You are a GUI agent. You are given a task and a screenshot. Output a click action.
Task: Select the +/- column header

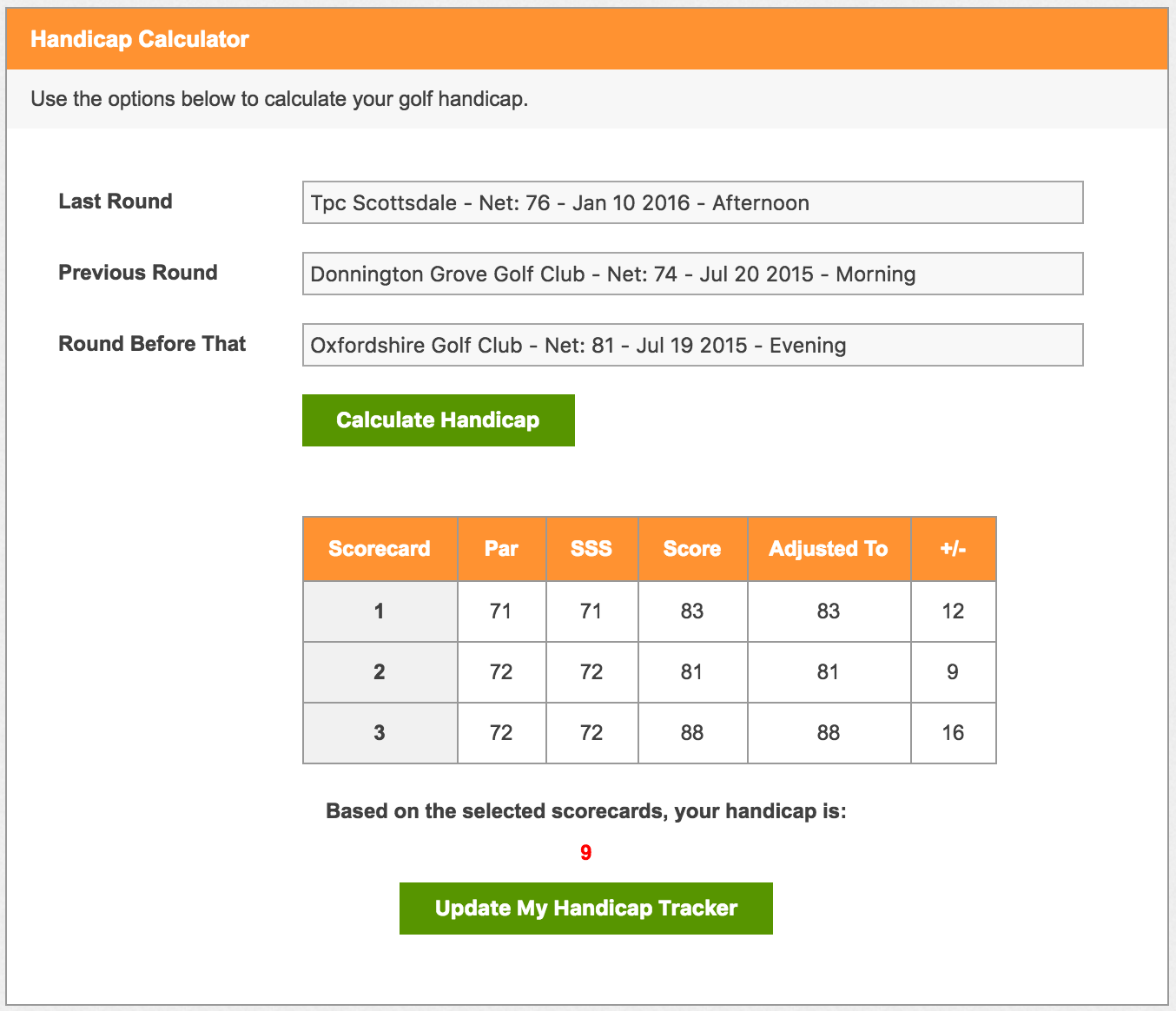[953, 549]
